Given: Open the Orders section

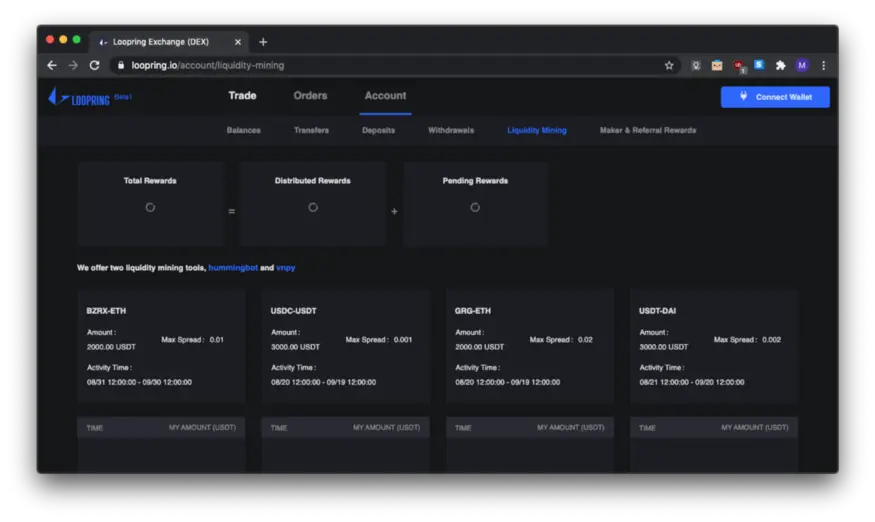Looking at the screenshot, I should (310, 95).
